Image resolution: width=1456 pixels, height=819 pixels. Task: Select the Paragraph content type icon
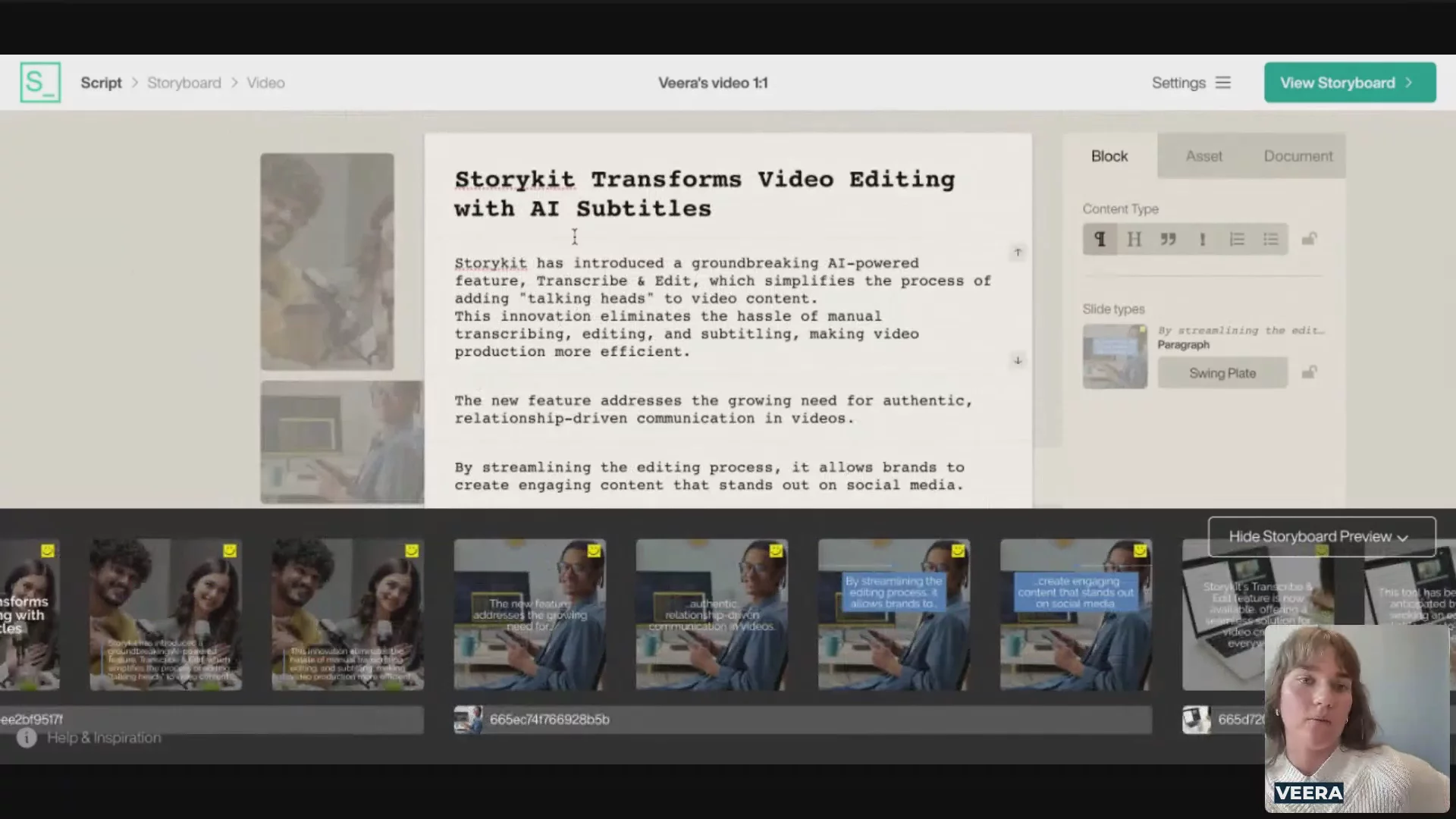[1100, 240]
